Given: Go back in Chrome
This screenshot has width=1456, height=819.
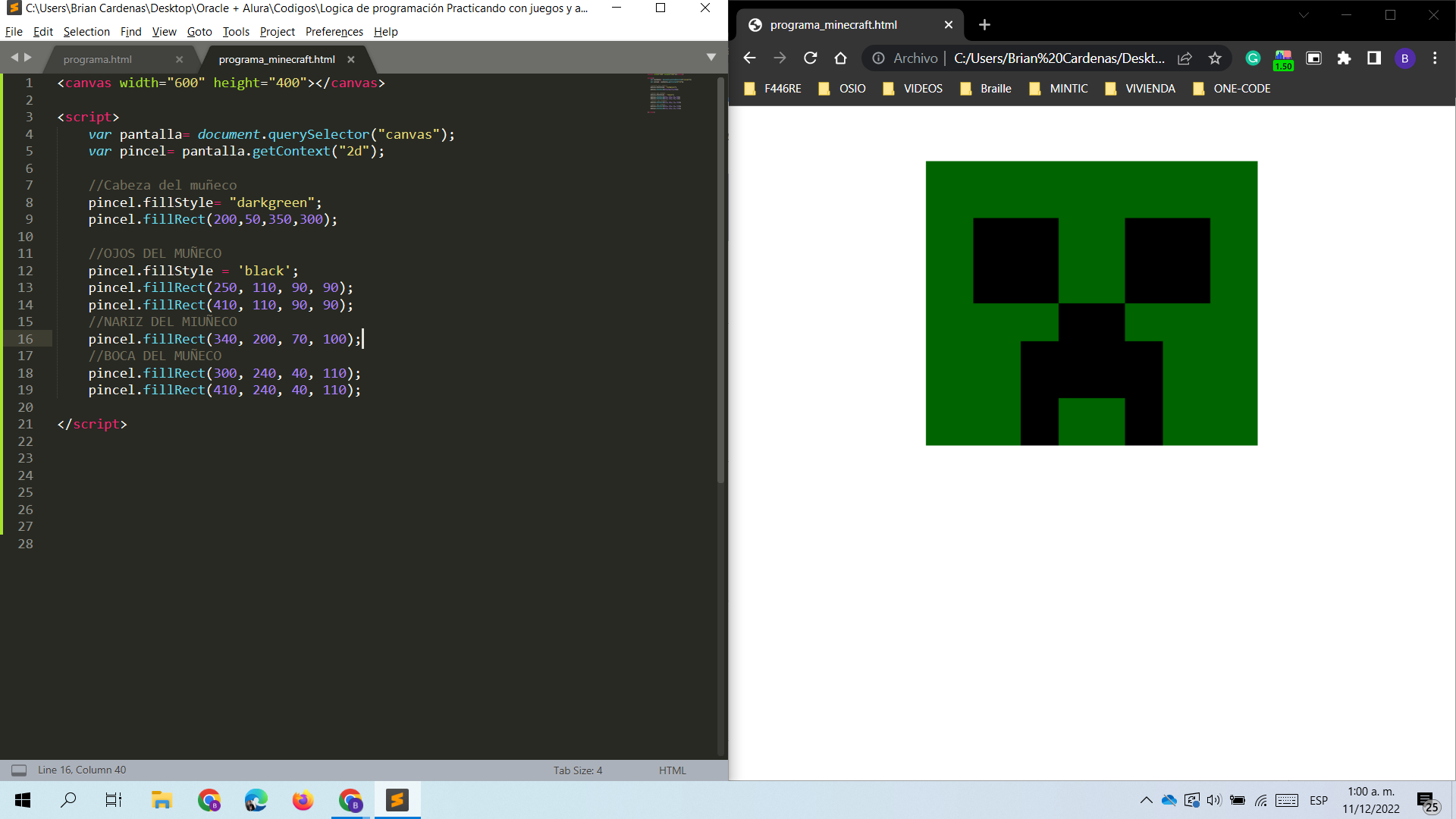Looking at the screenshot, I should 749,58.
